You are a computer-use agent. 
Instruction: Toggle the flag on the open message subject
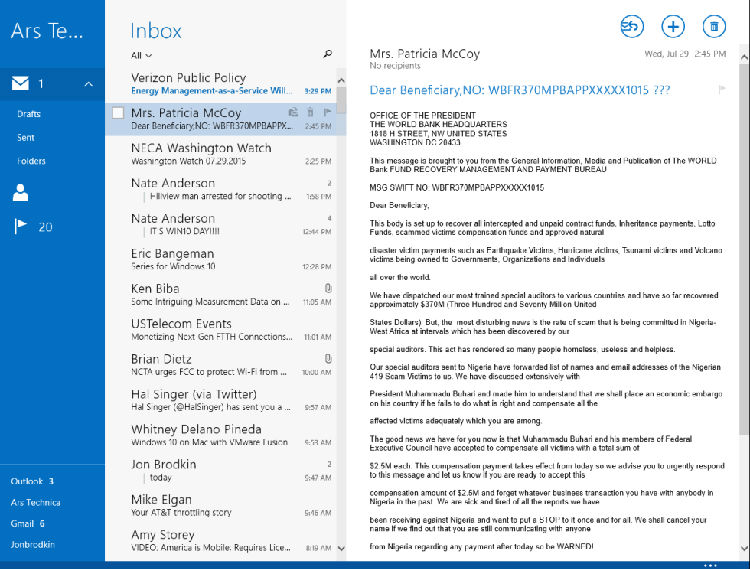[x=721, y=90]
